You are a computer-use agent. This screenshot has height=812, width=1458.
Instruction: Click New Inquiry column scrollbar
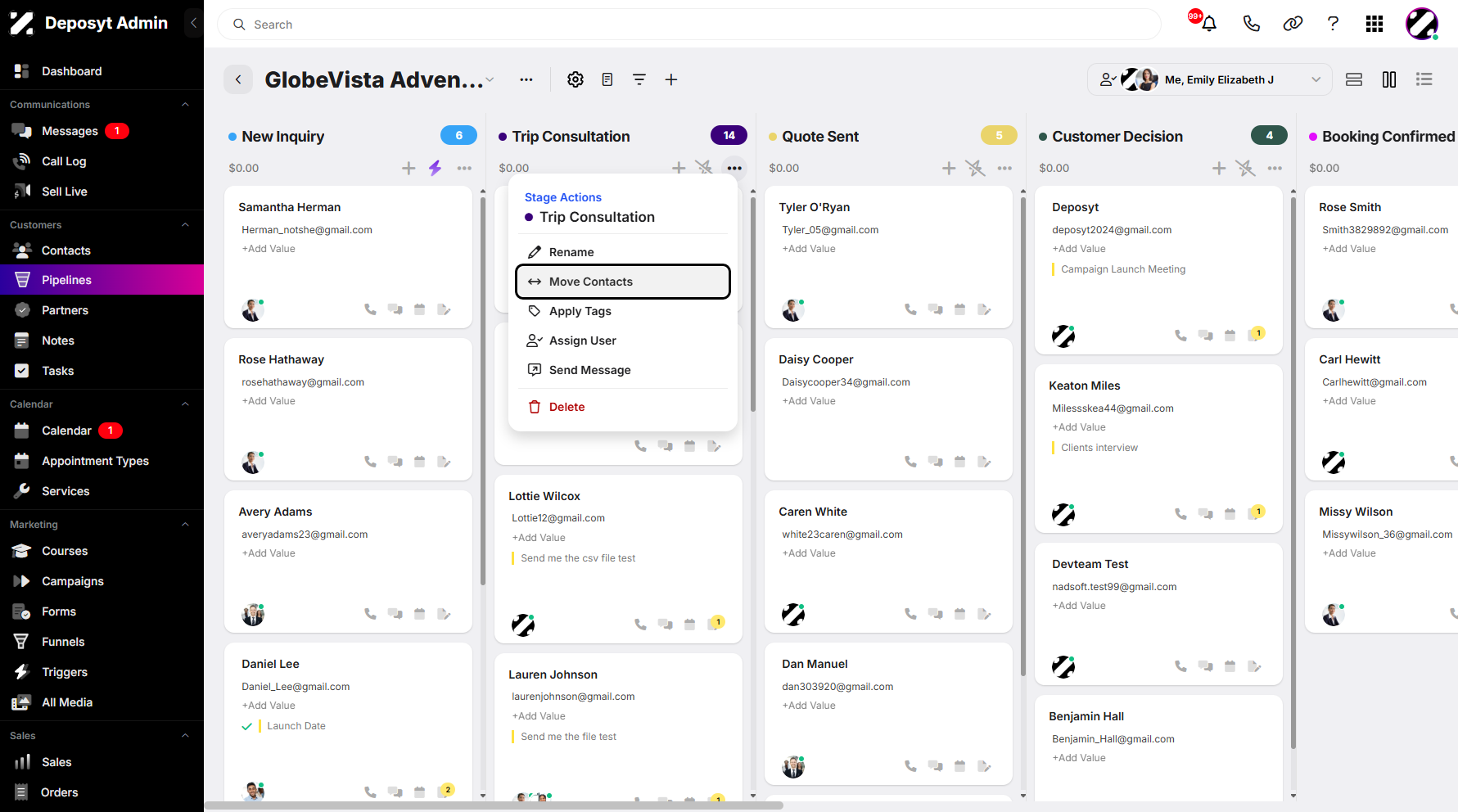[483, 391]
